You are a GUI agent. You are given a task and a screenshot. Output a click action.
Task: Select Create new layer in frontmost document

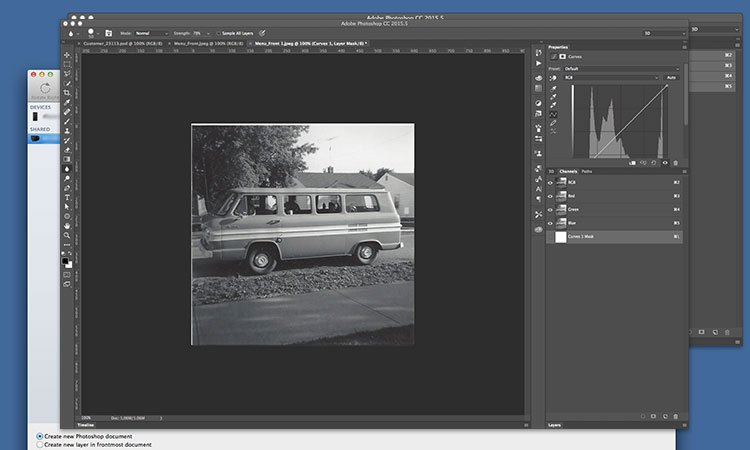tap(40, 445)
